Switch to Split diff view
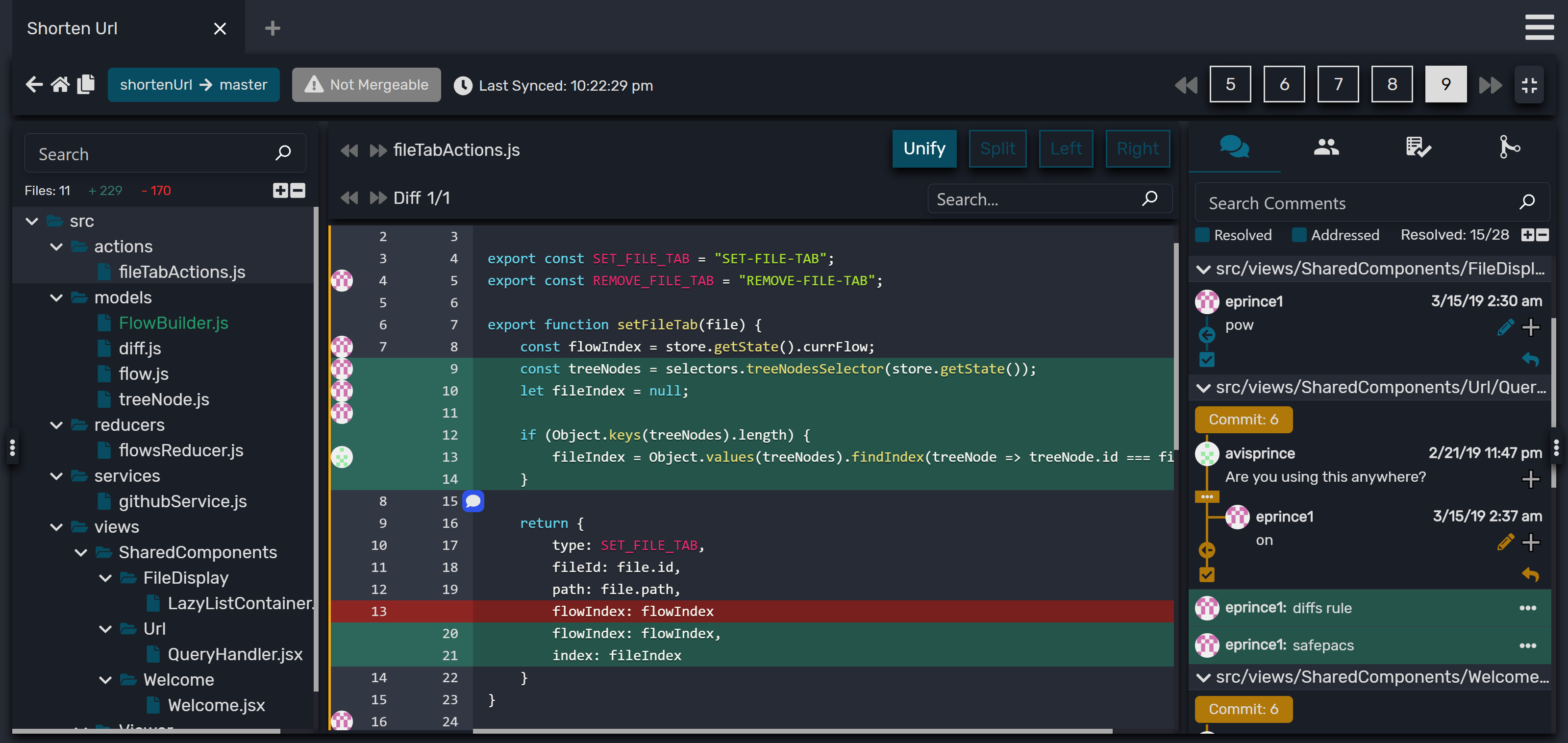The height and width of the screenshot is (743, 1568). (997, 149)
